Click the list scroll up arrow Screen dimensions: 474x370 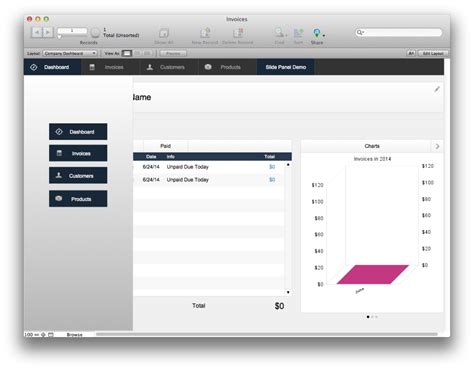(288, 165)
